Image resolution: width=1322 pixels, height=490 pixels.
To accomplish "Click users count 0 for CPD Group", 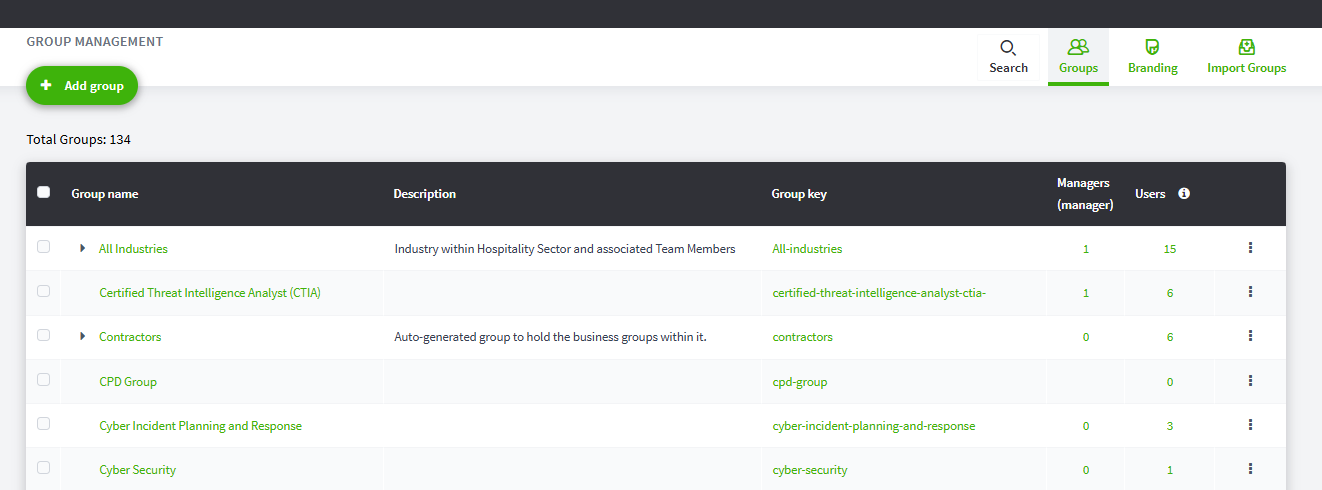I will (1170, 382).
